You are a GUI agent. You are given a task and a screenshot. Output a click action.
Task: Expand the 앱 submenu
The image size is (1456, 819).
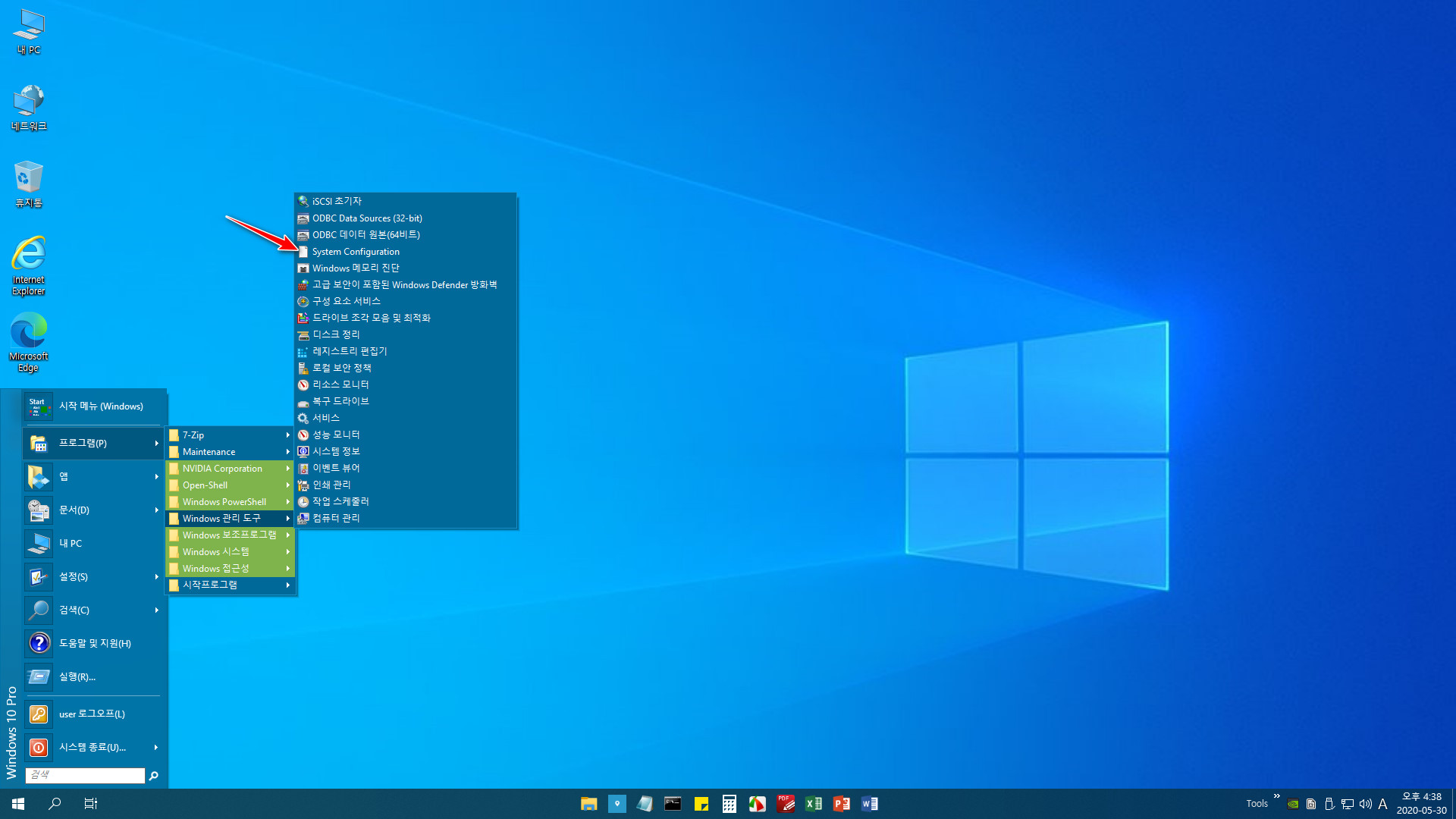pos(93,476)
